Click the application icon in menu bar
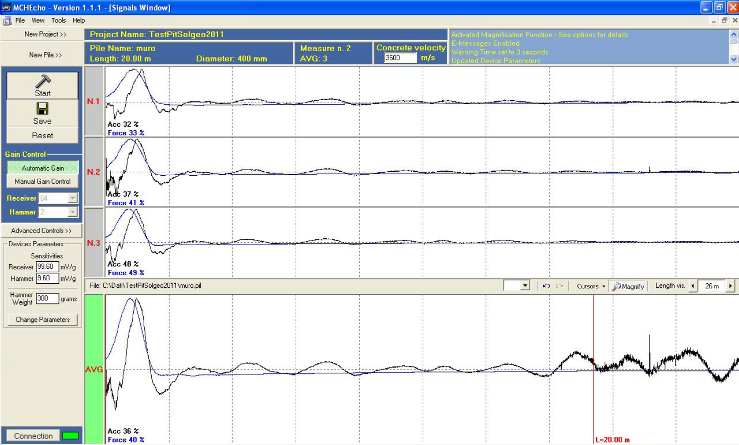Image resolution: width=739 pixels, height=445 pixels. point(7,21)
